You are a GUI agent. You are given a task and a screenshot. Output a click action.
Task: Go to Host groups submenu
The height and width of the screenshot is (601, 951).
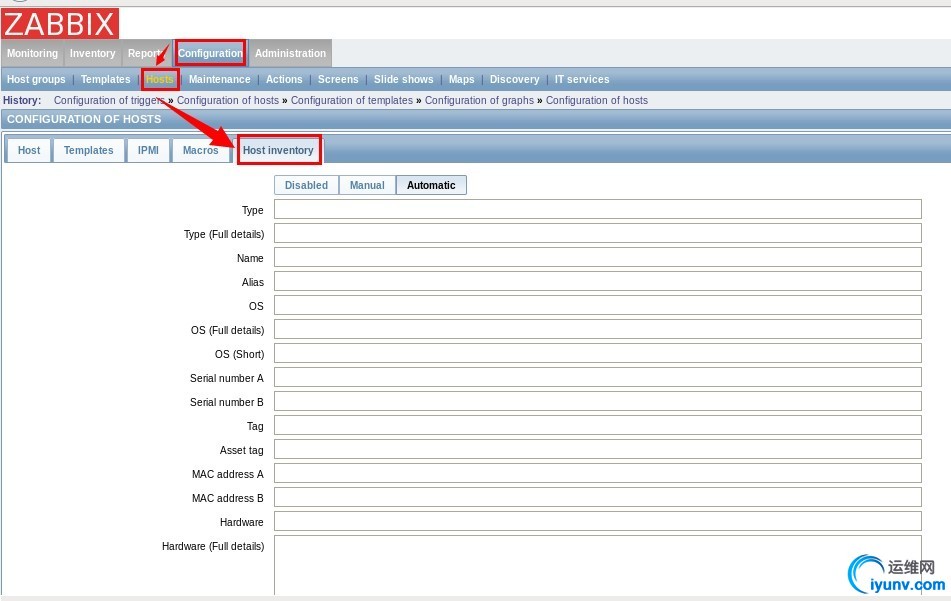click(x=36, y=79)
